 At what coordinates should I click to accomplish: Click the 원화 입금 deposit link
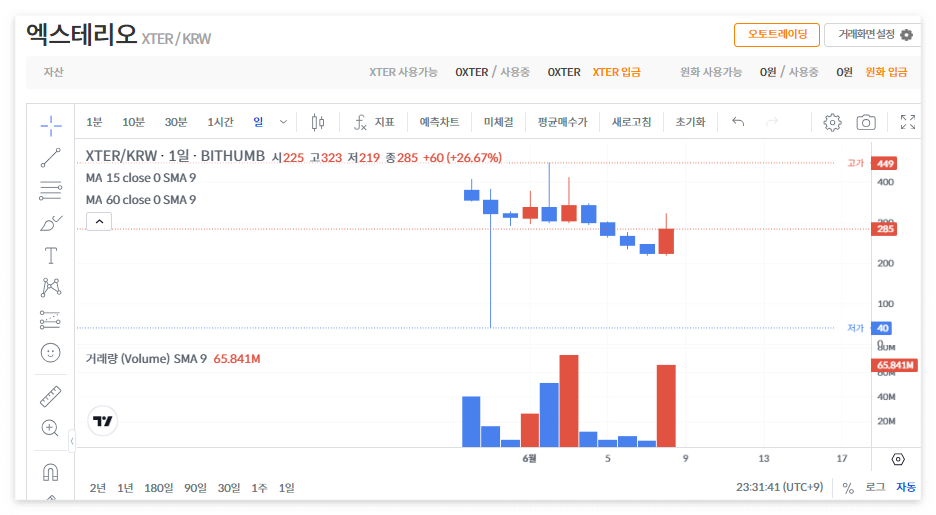(x=886, y=72)
